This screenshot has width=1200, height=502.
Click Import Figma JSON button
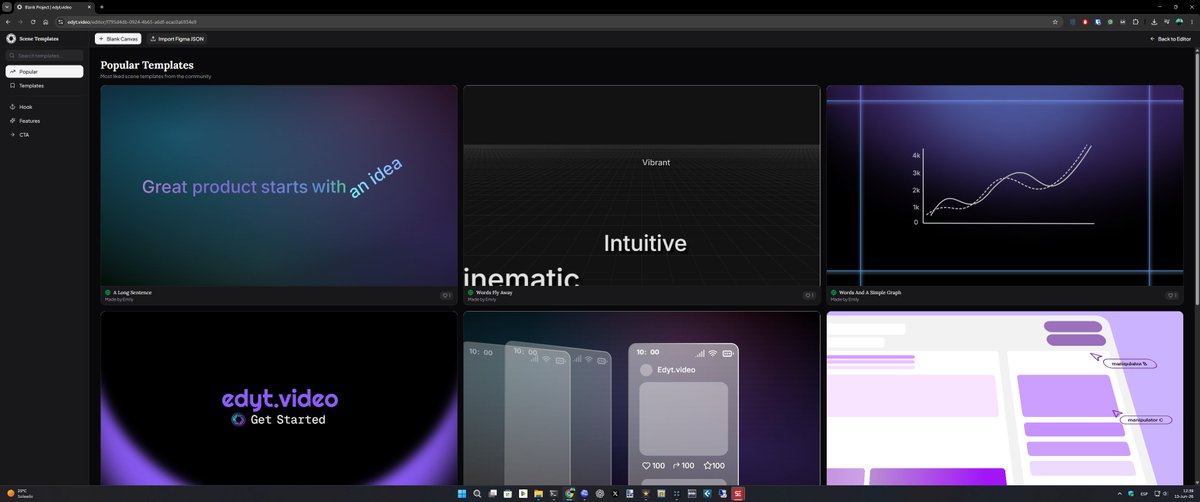point(177,39)
